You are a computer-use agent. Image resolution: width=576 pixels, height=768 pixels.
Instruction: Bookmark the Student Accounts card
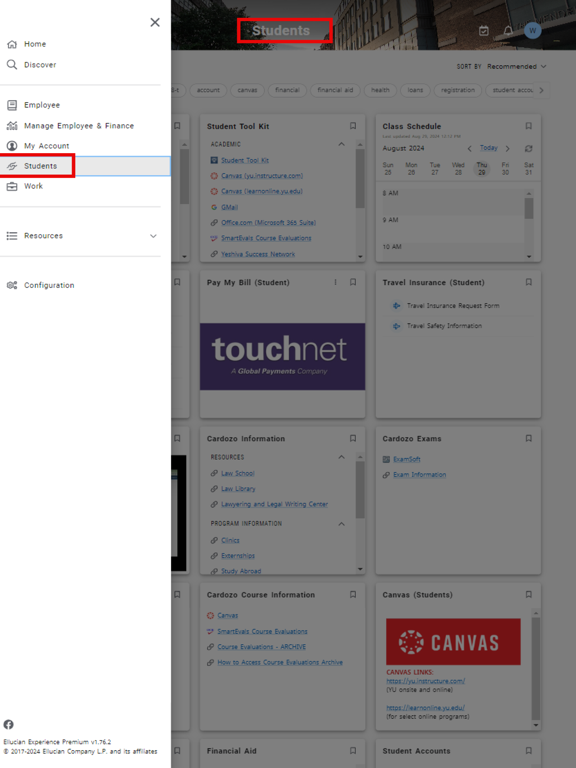click(528, 750)
